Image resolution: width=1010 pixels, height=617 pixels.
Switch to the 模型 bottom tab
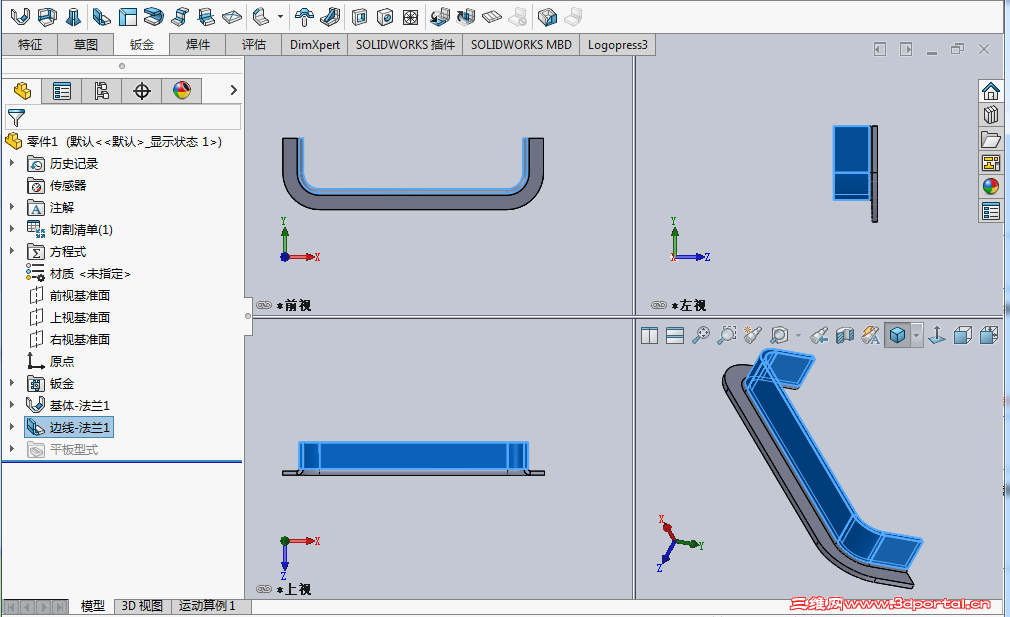(x=93, y=606)
